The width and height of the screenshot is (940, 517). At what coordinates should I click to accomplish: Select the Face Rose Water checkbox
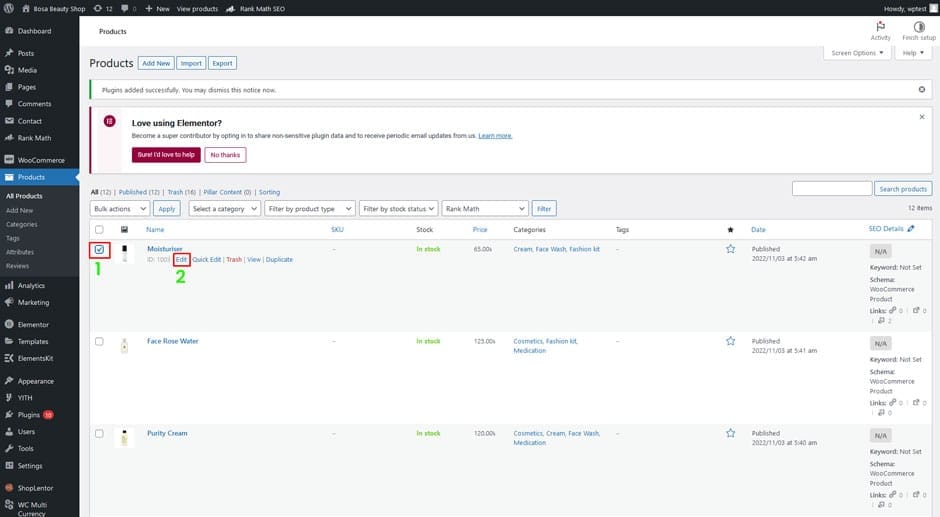point(99,341)
